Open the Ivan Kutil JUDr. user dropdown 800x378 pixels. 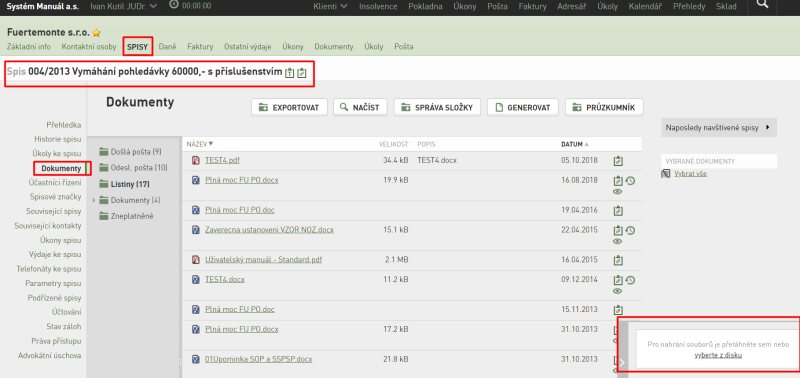(123, 6)
